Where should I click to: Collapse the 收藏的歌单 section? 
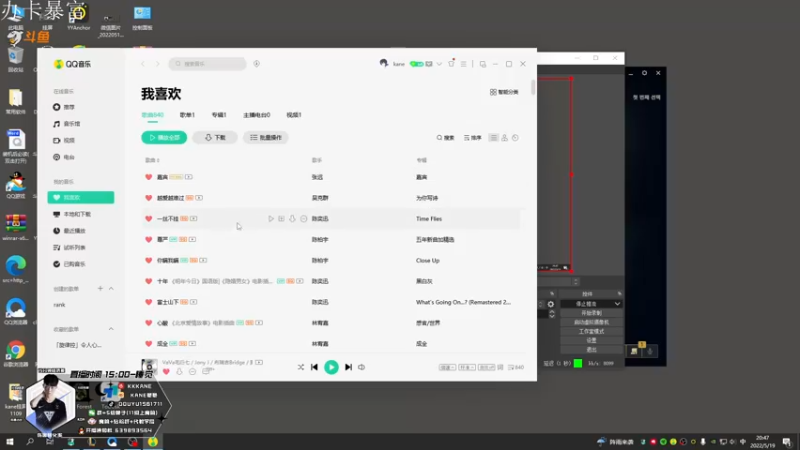[111, 329]
